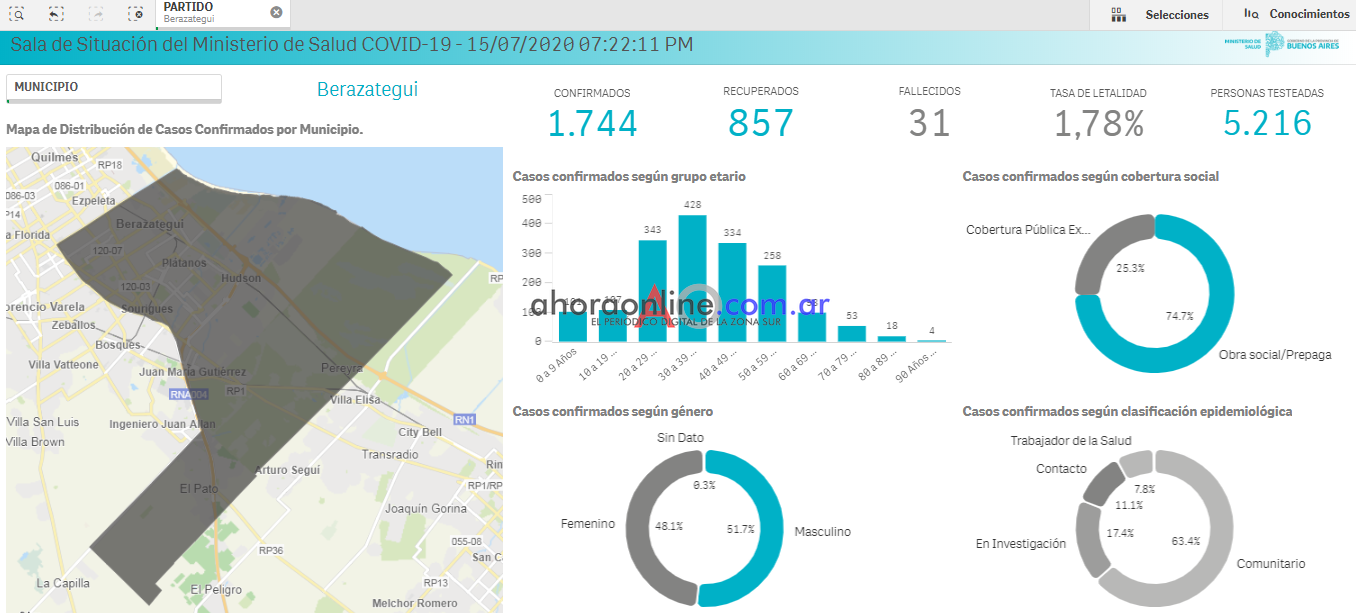Remove the PARTIDO Berazategui selection
The image size is (1356, 613).
(x=276, y=13)
